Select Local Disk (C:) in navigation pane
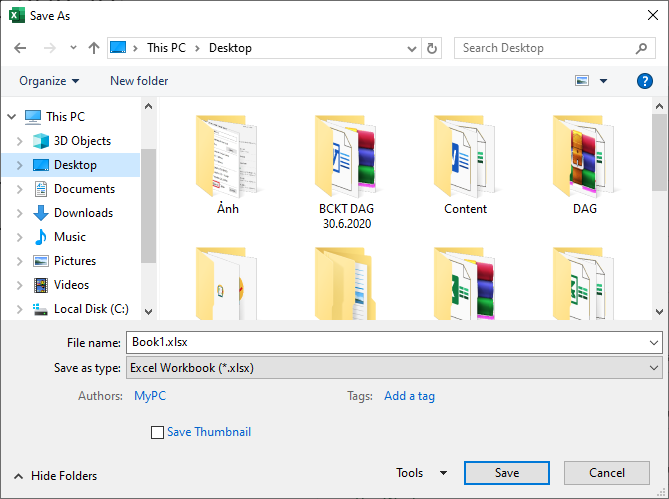 [x=91, y=309]
